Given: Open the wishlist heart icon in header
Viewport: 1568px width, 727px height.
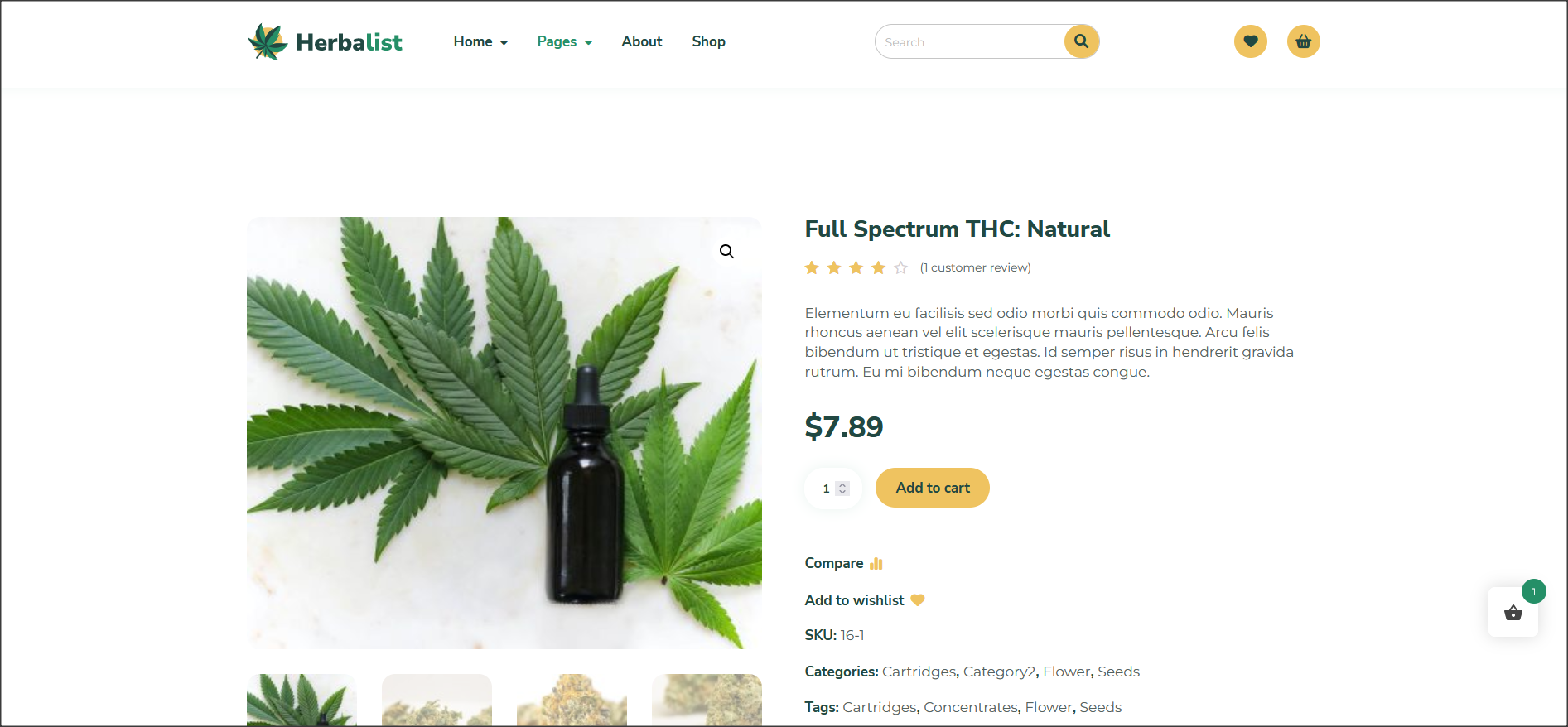Looking at the screenshot, I should 1251,41.
